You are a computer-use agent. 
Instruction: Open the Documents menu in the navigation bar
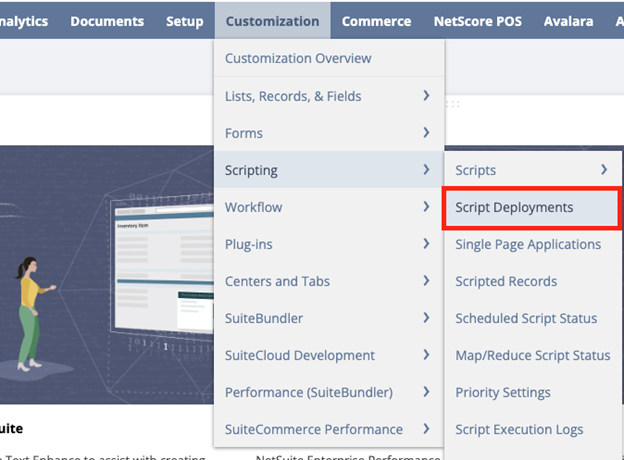107,21
